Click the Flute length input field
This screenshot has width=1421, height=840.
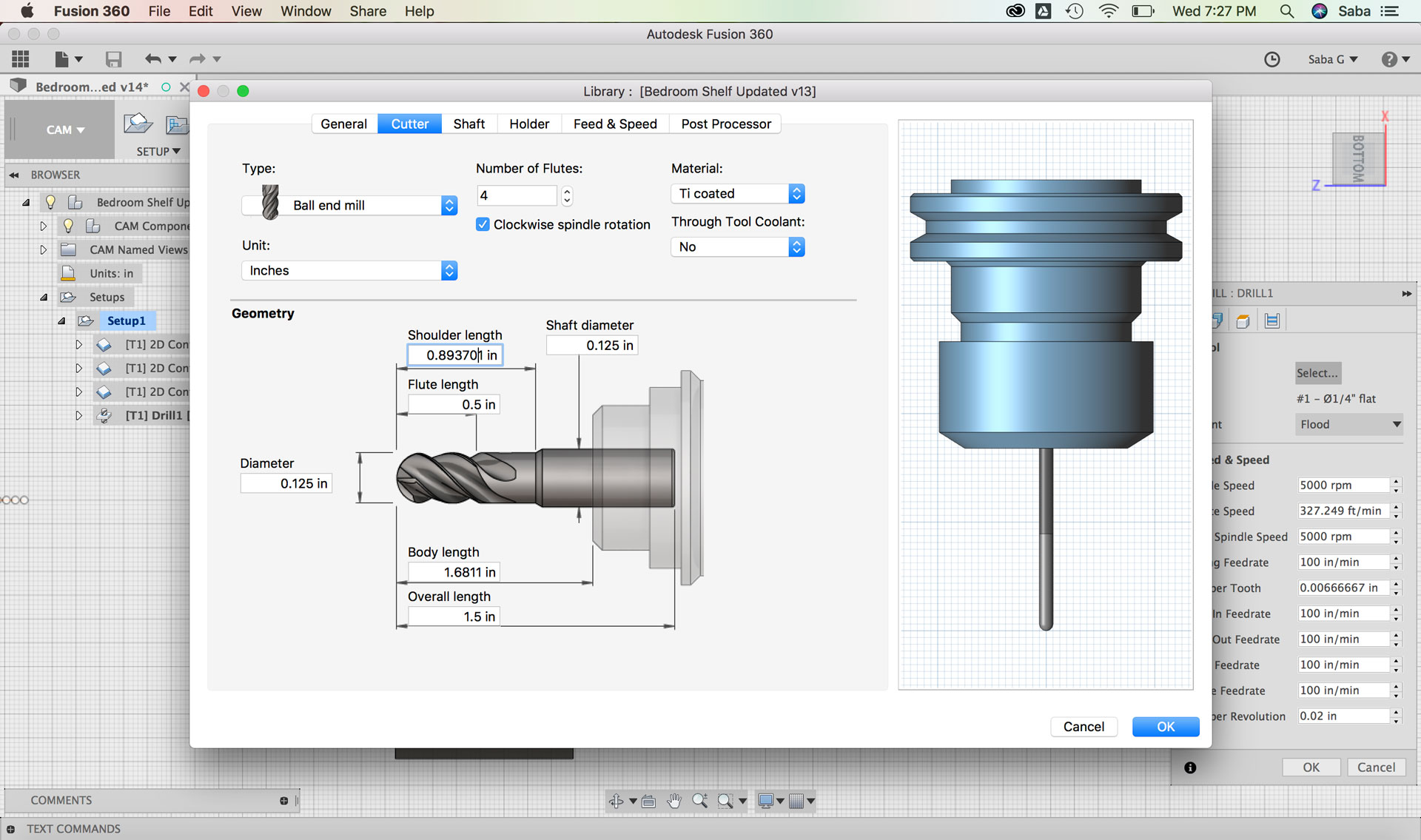coord(453,405)
